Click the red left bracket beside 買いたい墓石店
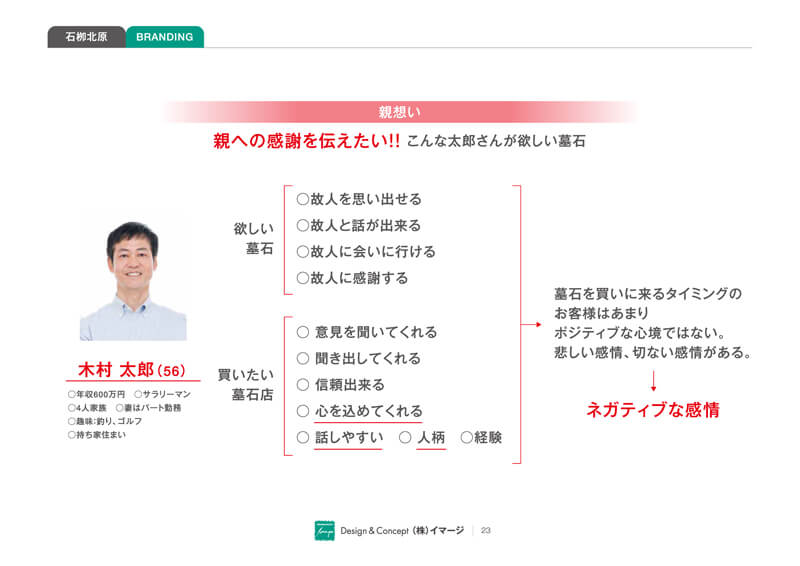Viewport: 800px width, 566px height. [x=286, y=385]
